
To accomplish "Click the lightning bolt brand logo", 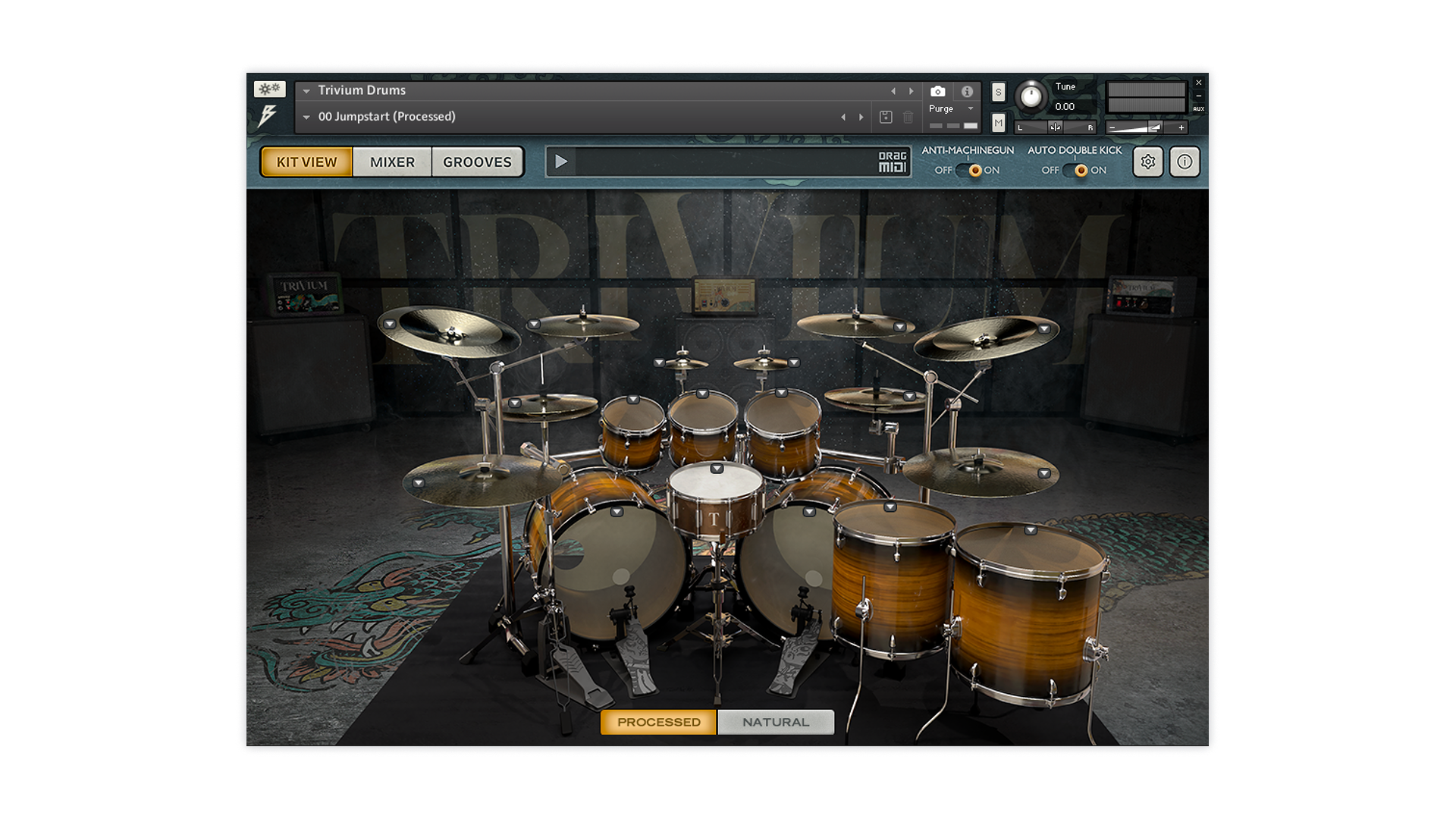I will (x=268, y=115).
